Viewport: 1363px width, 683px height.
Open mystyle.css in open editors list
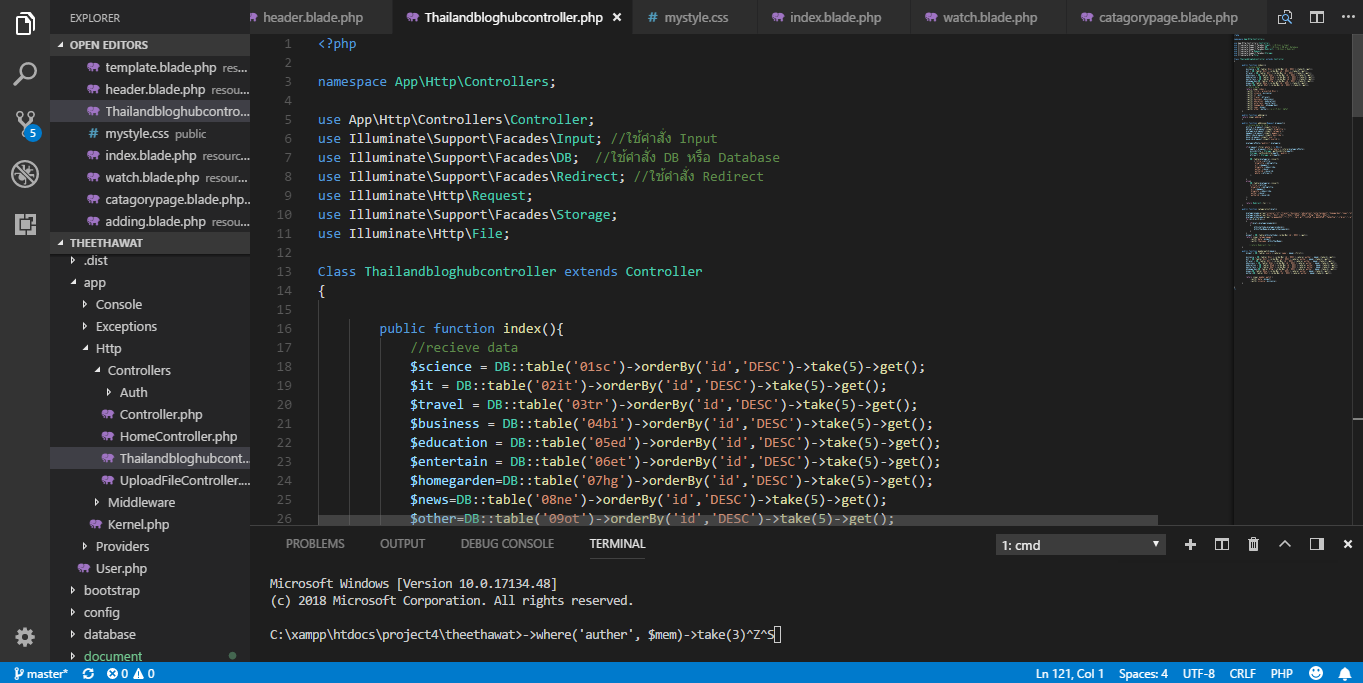tap(150, 133)
